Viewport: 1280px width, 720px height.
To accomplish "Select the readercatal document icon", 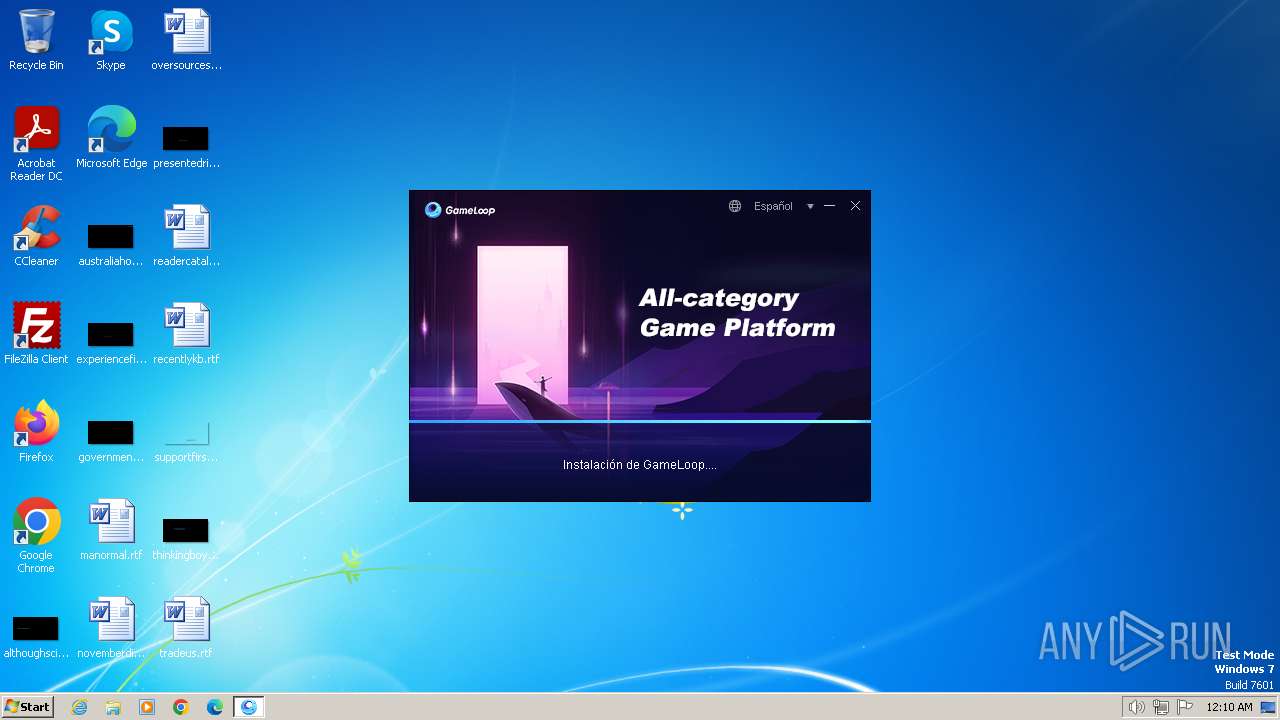I will pos(186,236).
